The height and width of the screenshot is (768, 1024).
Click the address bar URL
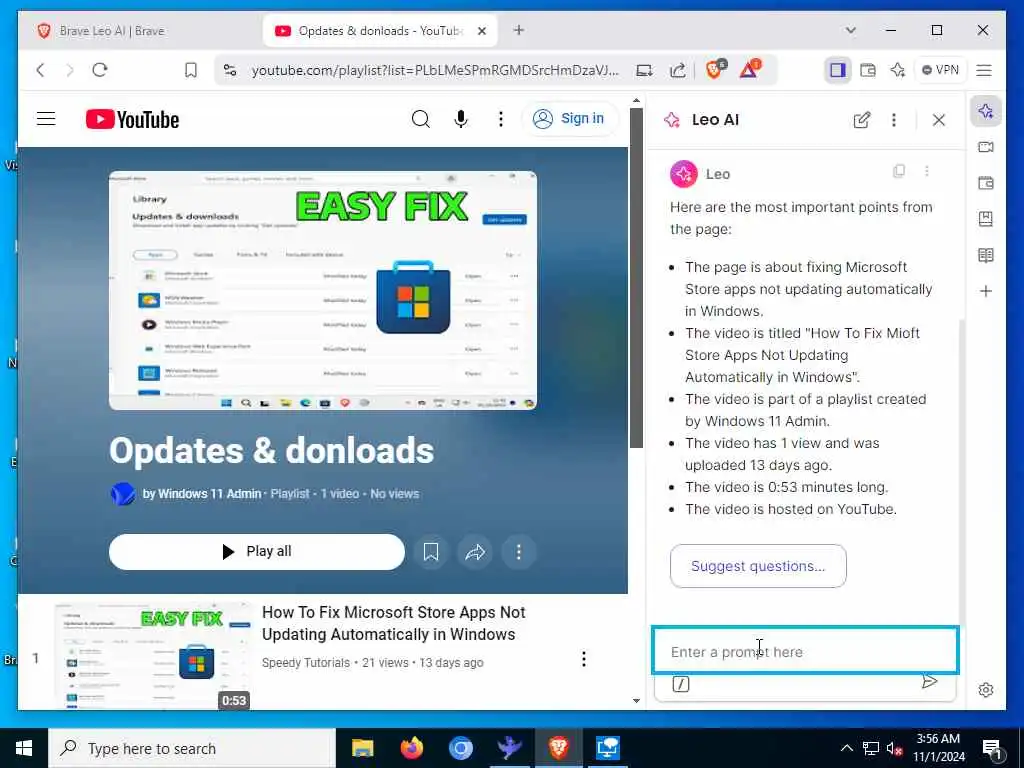[435, 70]
